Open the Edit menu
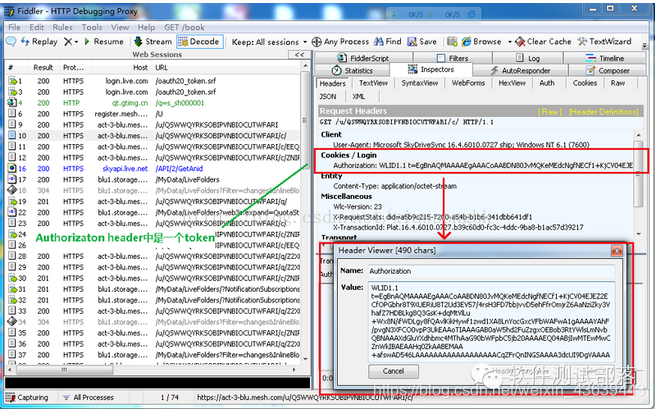The height and width of the screenshot is (409, 655). (x=36, y=27)
